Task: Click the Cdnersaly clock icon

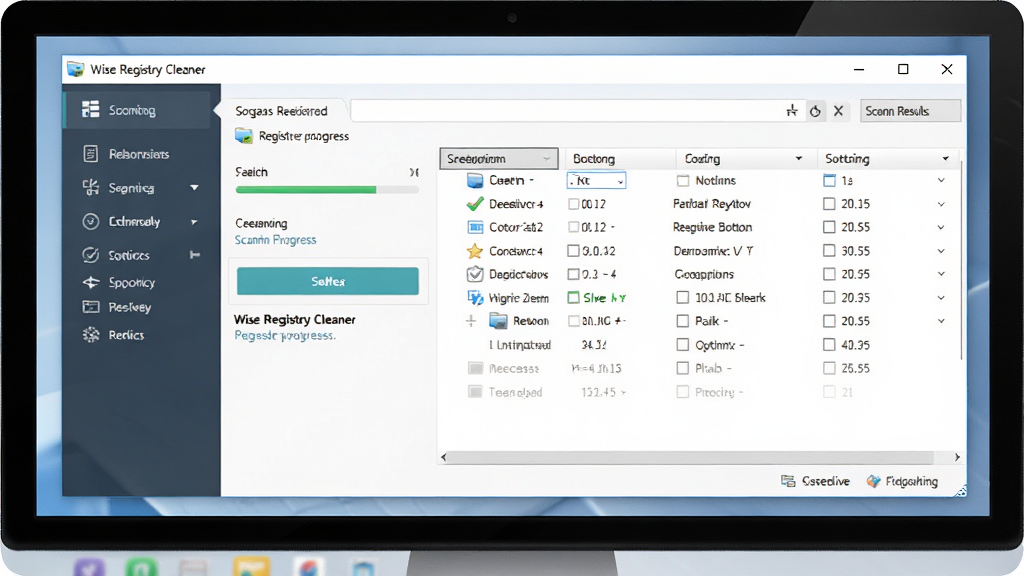Action: (91, 221)
